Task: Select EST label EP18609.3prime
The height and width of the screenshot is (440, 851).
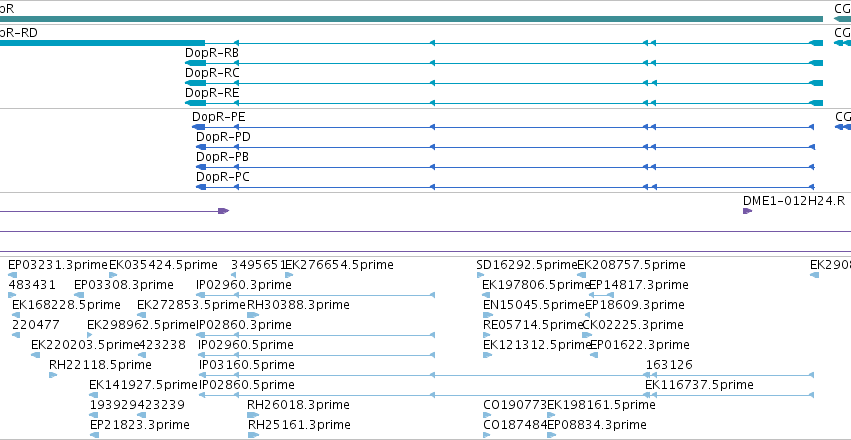Action: (635, 305)
